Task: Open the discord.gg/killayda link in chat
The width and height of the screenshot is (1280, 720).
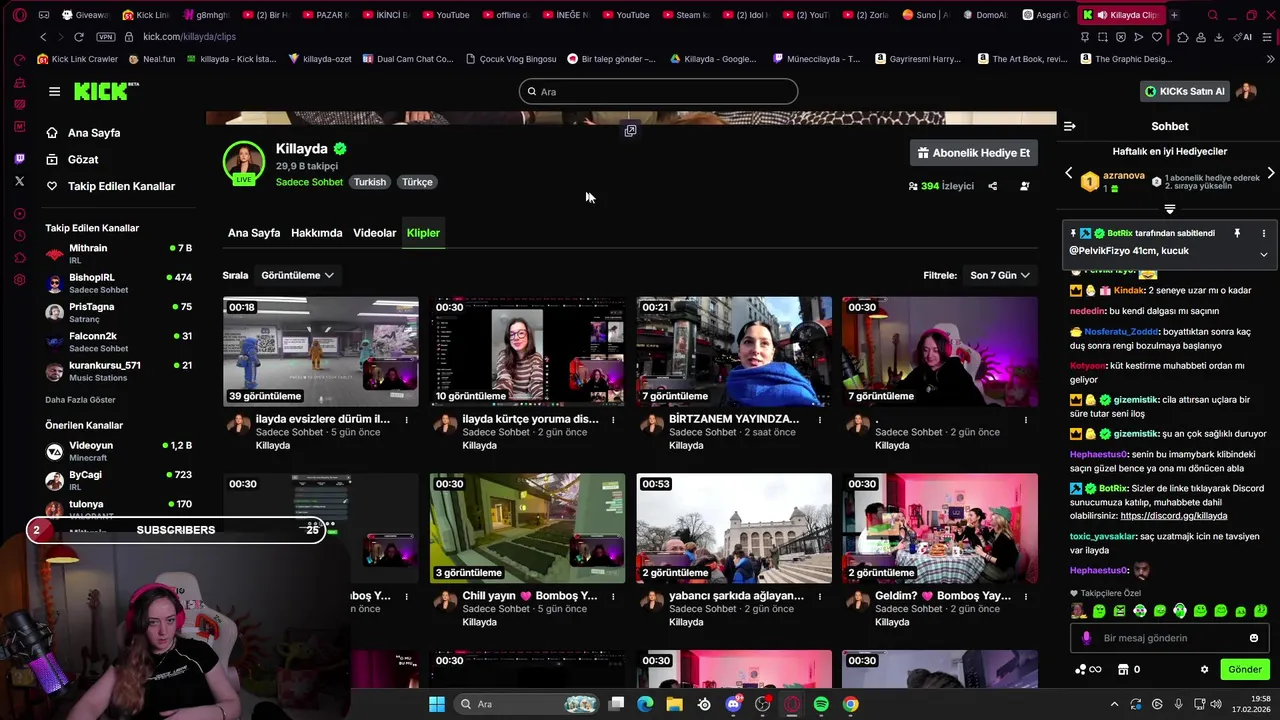Action: click(1173, 516)
